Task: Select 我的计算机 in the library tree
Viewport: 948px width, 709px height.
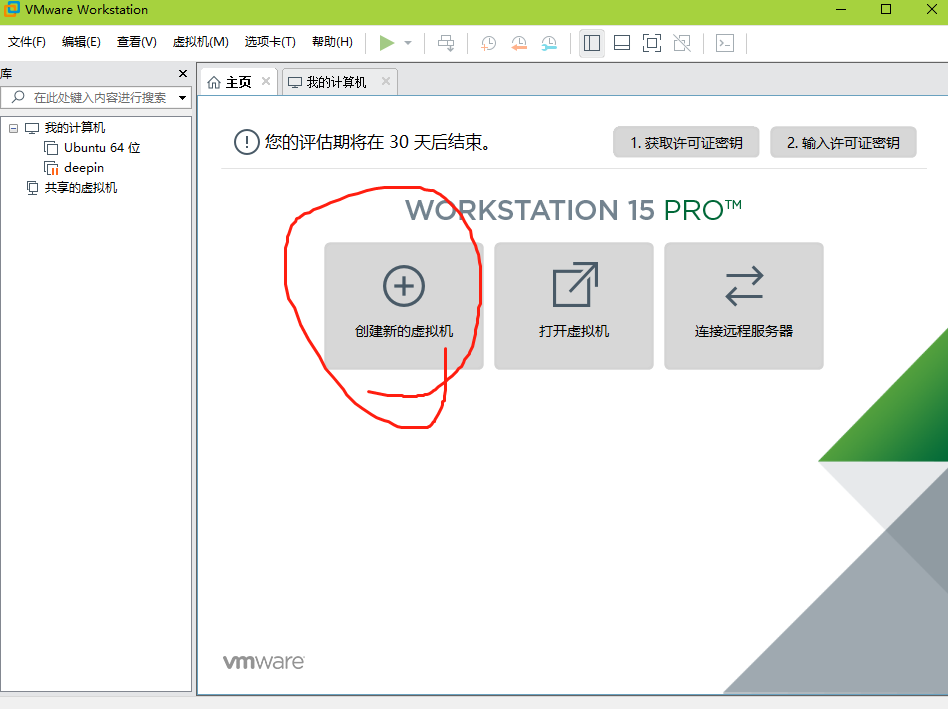Action: [74, 128]
